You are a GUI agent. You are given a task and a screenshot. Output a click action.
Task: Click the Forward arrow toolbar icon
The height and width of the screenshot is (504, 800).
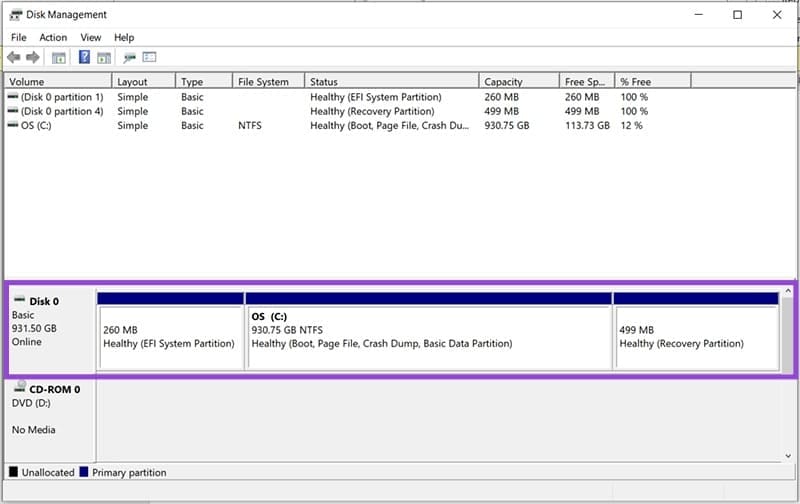click(33, 57)
